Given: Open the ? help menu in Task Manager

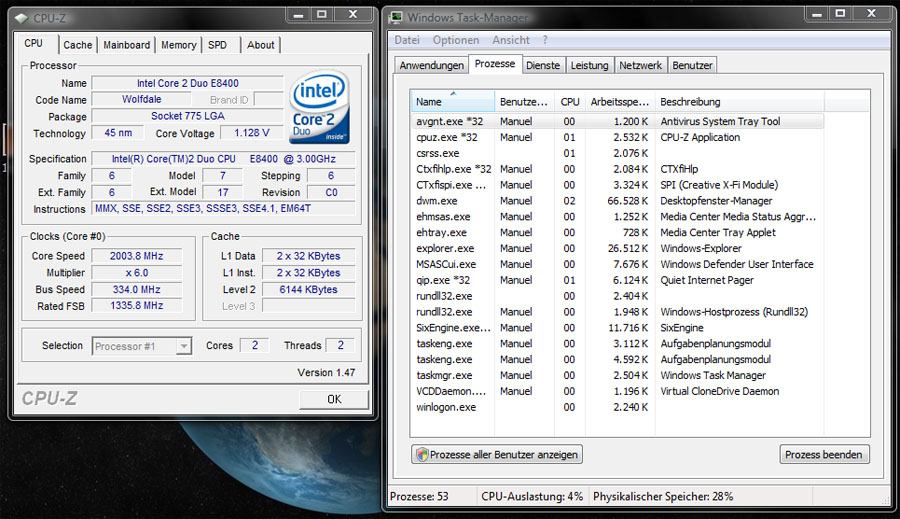Looking at the screenshot, I should pyautogui.click(x=545, y=40).
